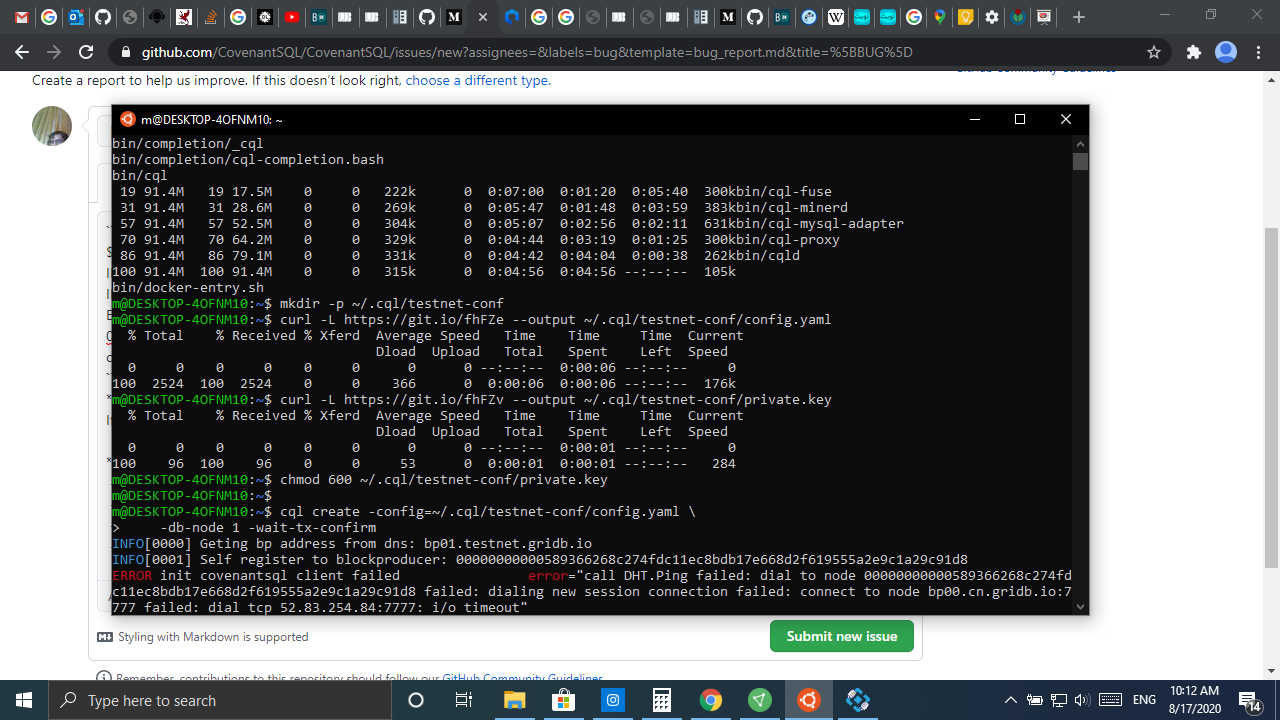The height and width of the screenshot is (720, 1280).
Task: Click the Windows search box
Action: click(x=220, y=700)
